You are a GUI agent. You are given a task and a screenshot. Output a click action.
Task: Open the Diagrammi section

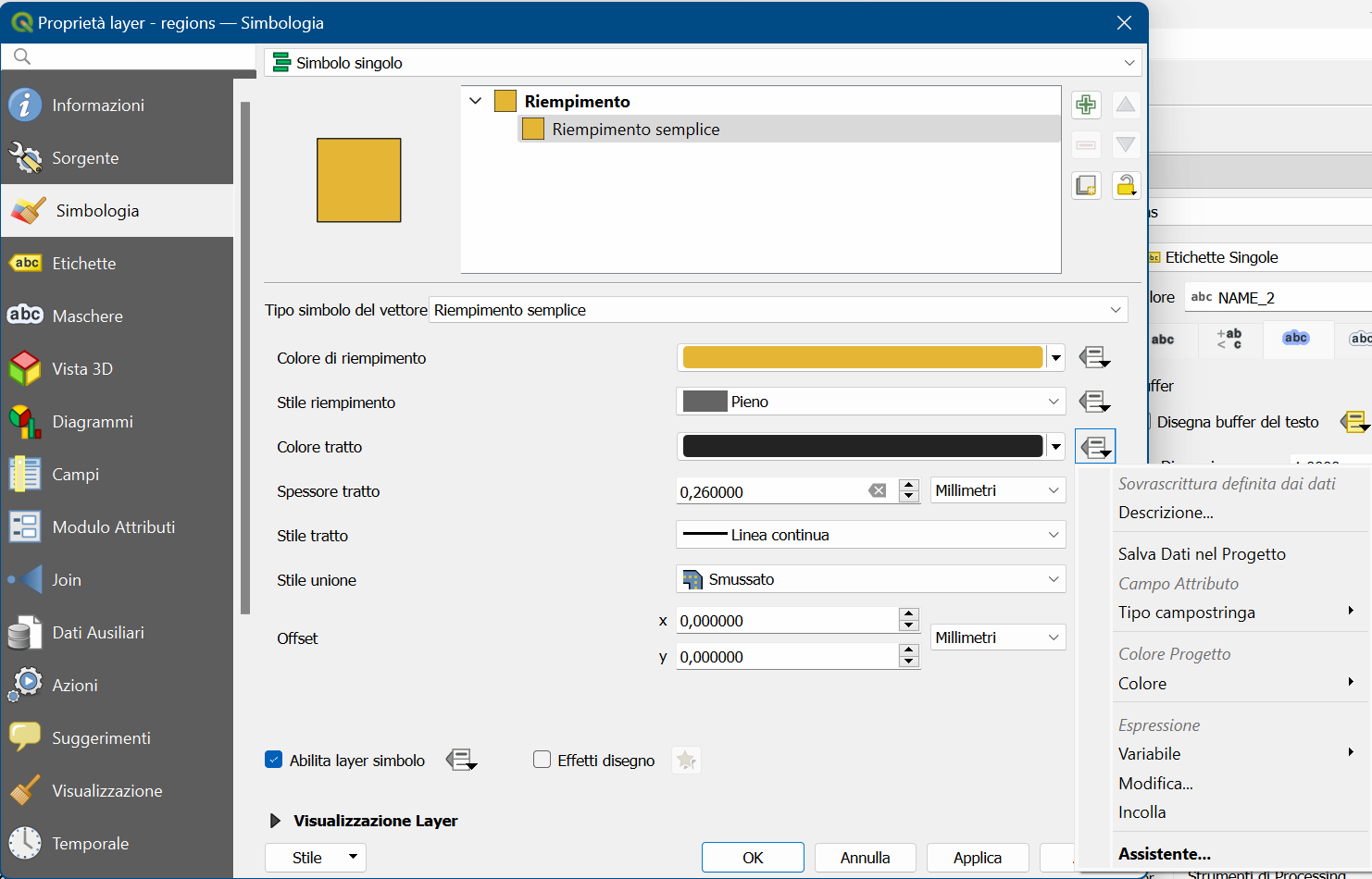(117, 422)
